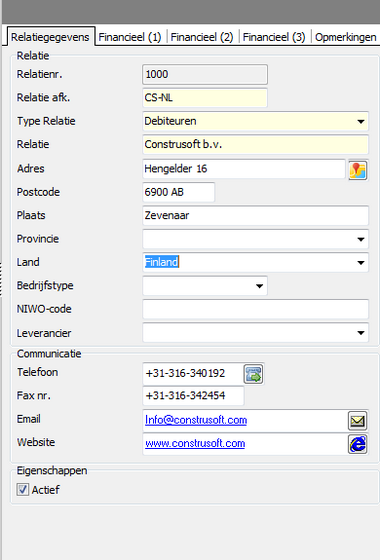This screenshot has width=380, height=560.
Task: Switch to the Opmerkingen tab
Action: click(346, 37)
